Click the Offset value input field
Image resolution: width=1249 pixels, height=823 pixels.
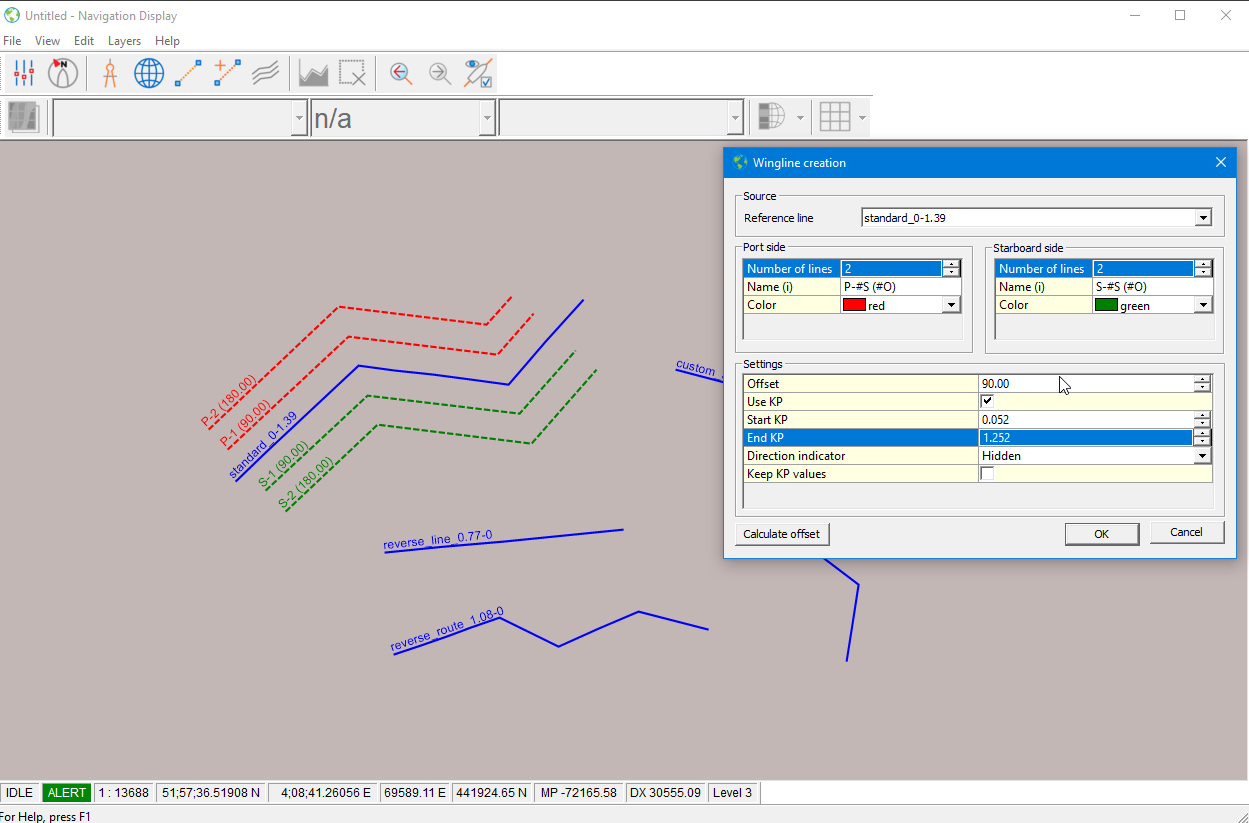pyautogui.click(x=1085, y=384)
